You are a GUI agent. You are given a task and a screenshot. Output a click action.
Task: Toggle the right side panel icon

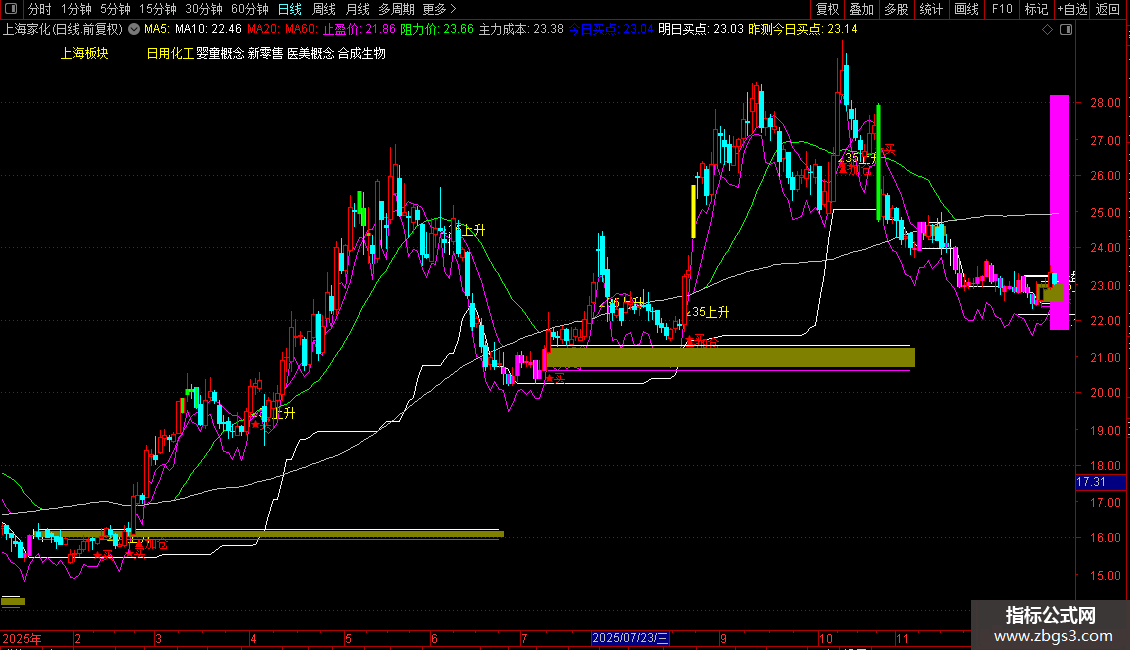tap(1067, 30)
